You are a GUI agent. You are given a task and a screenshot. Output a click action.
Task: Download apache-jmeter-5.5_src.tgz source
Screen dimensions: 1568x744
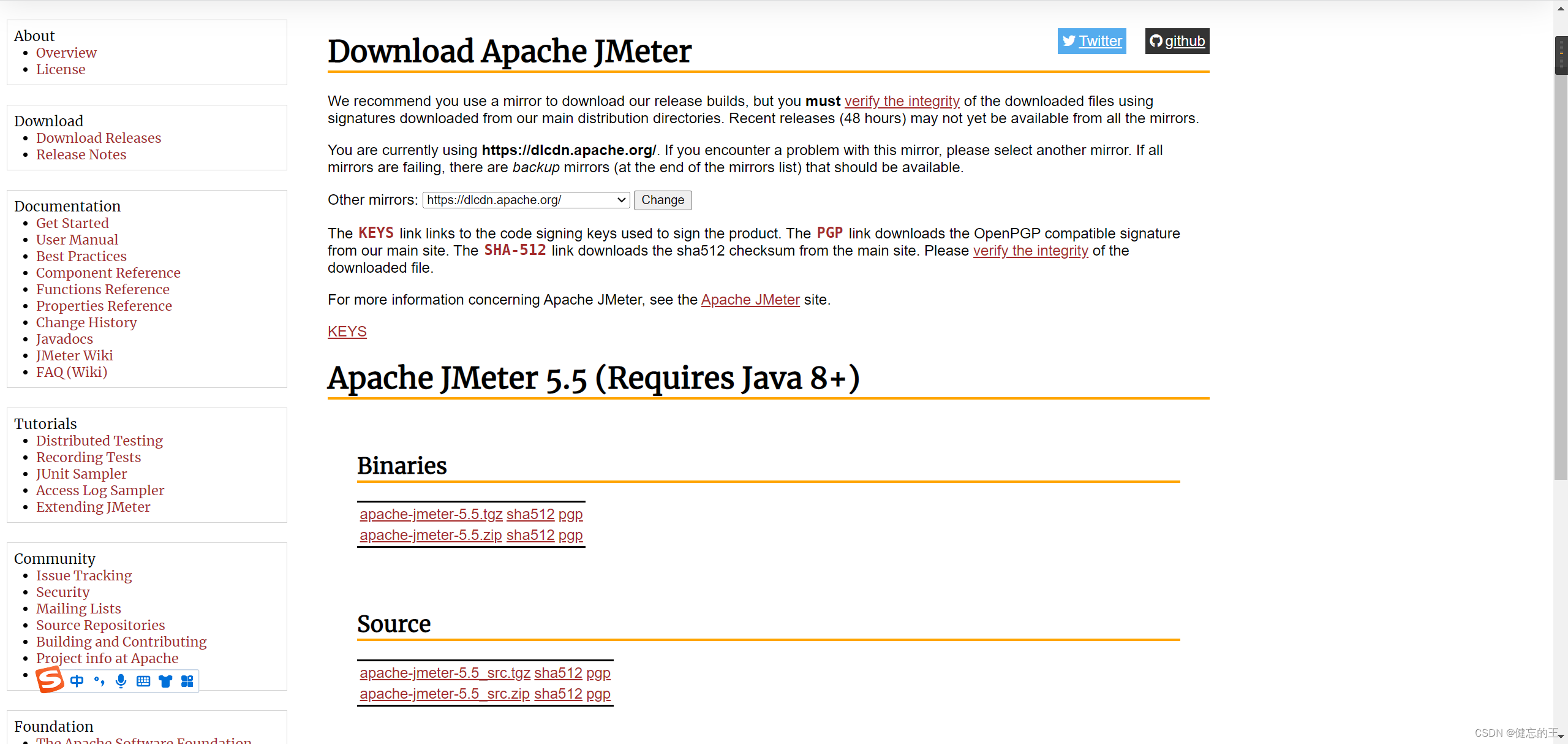pos(445,673)
